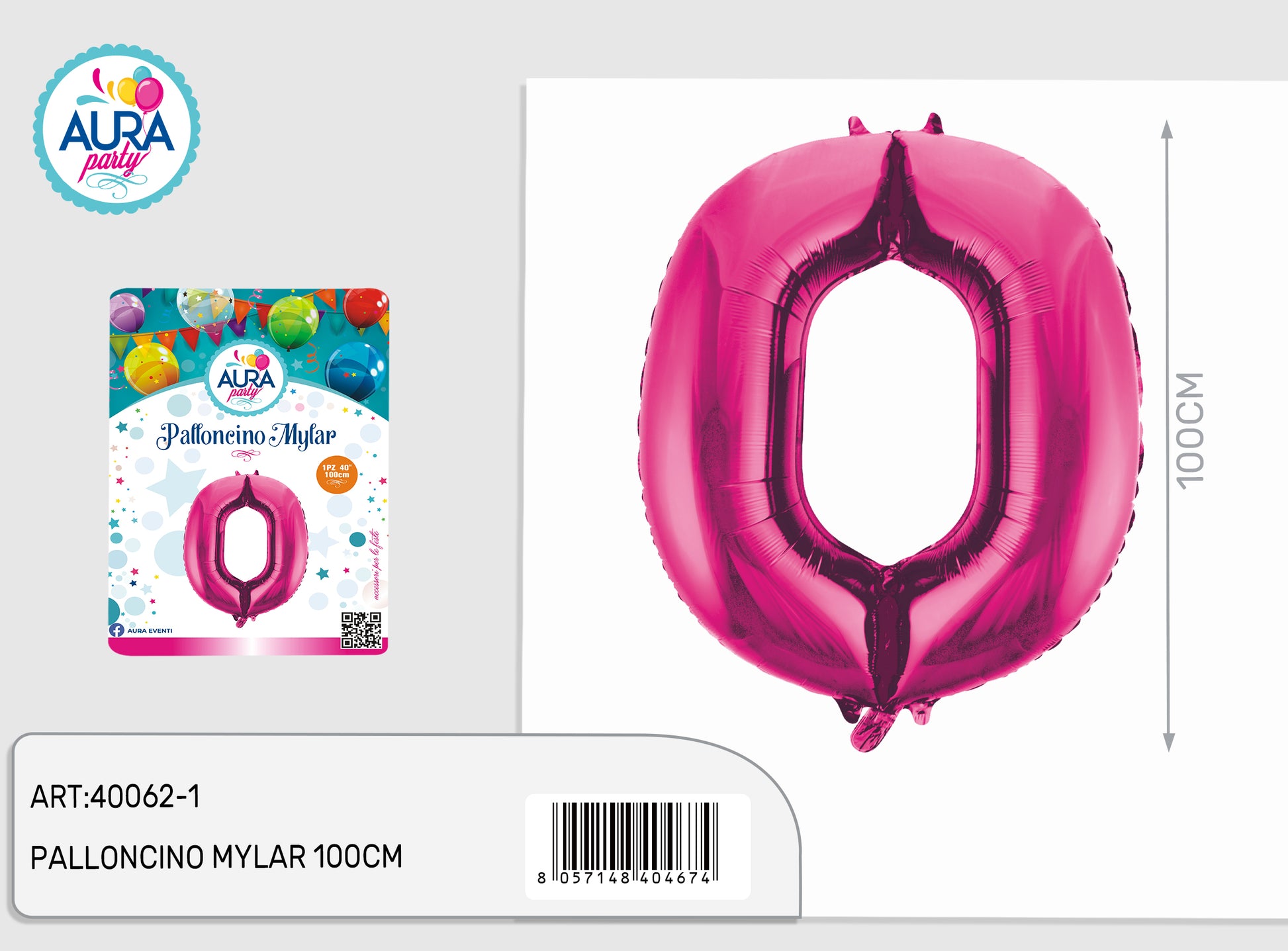
Task: Click the 100CM dimension label
Action: pyautogui.click(x=1190, y=431)
